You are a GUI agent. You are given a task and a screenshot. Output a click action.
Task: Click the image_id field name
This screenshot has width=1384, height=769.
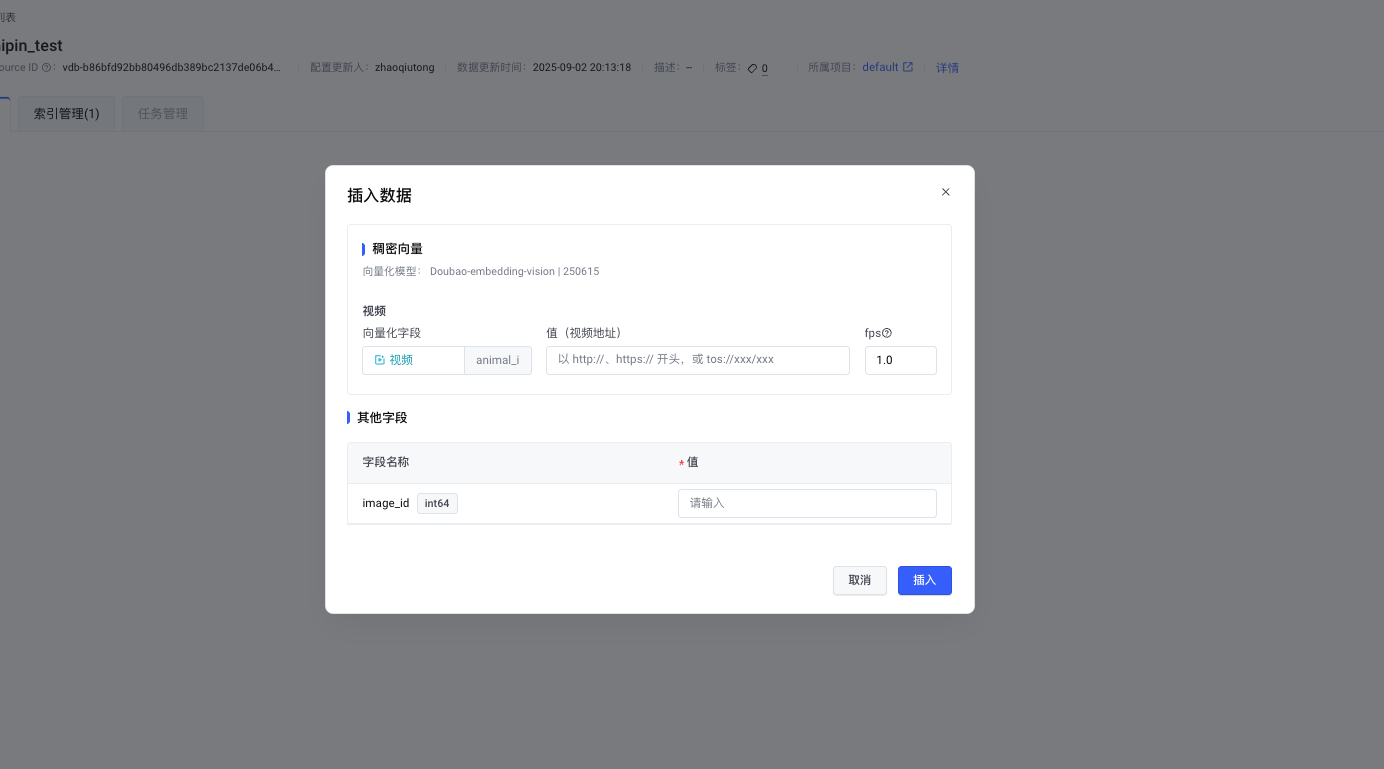click(386, 503)
